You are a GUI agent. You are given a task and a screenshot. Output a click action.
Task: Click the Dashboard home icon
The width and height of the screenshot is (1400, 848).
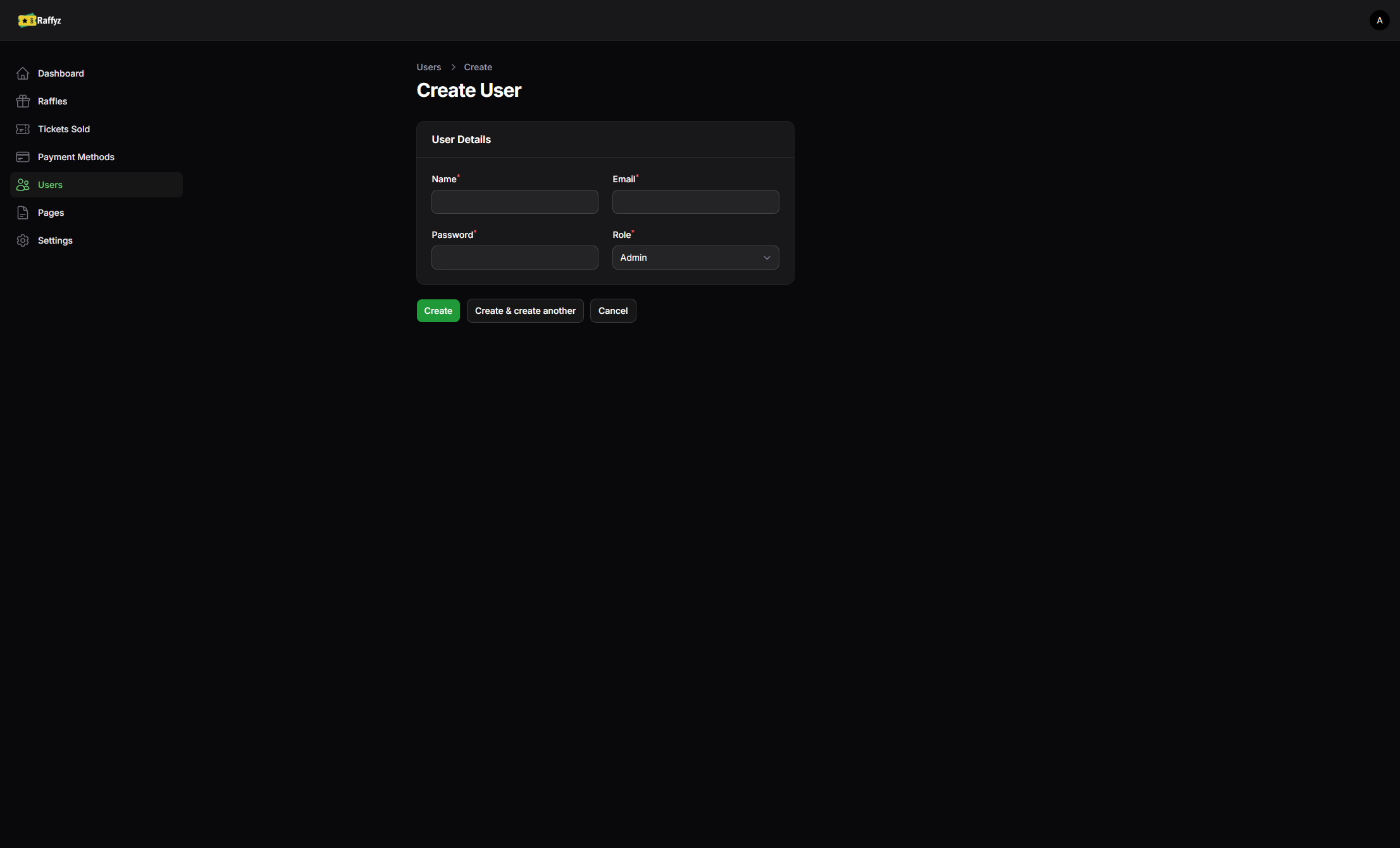(x=23, y=73)
